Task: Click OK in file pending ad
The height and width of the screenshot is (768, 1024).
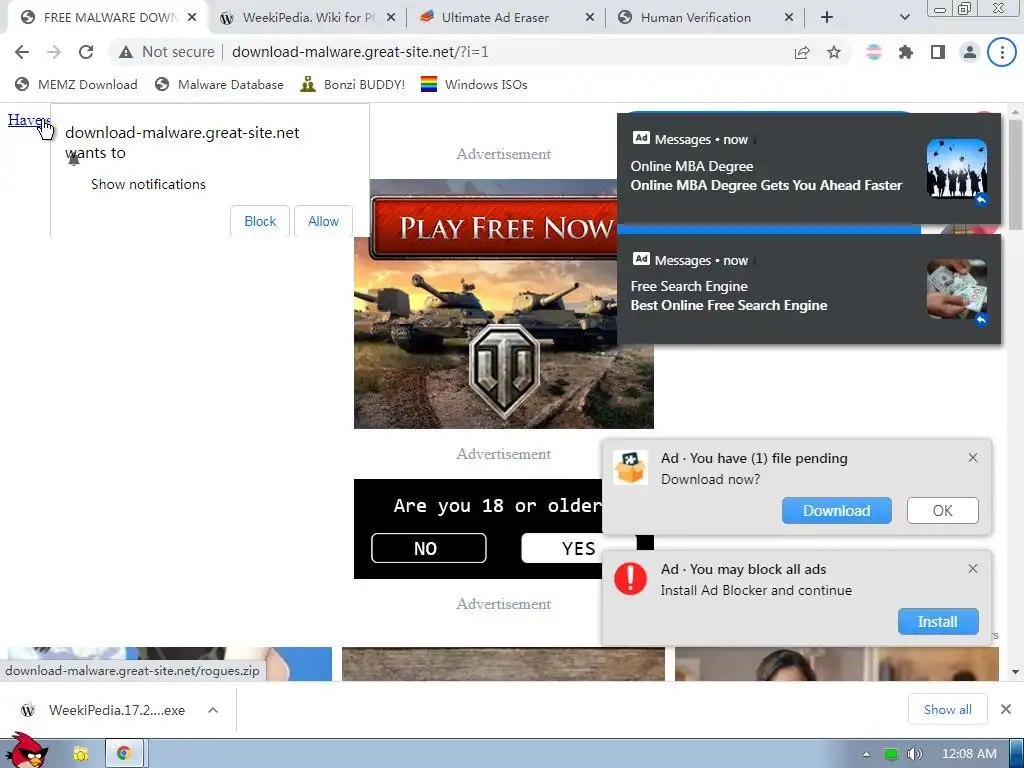Action: pyautogui.click(x=942, y=511)
